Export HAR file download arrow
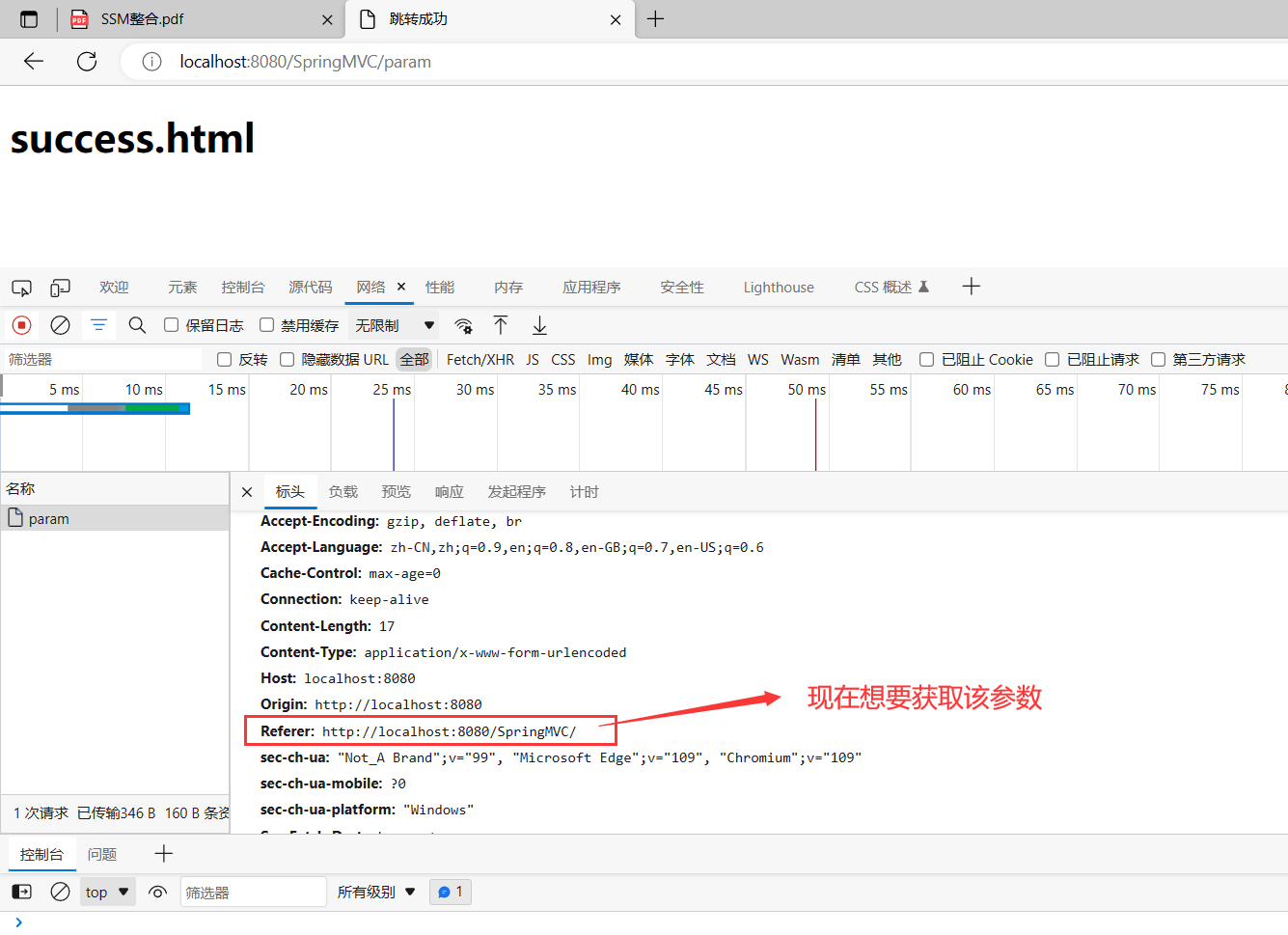Screen dimensions: 1288x935 539,325
